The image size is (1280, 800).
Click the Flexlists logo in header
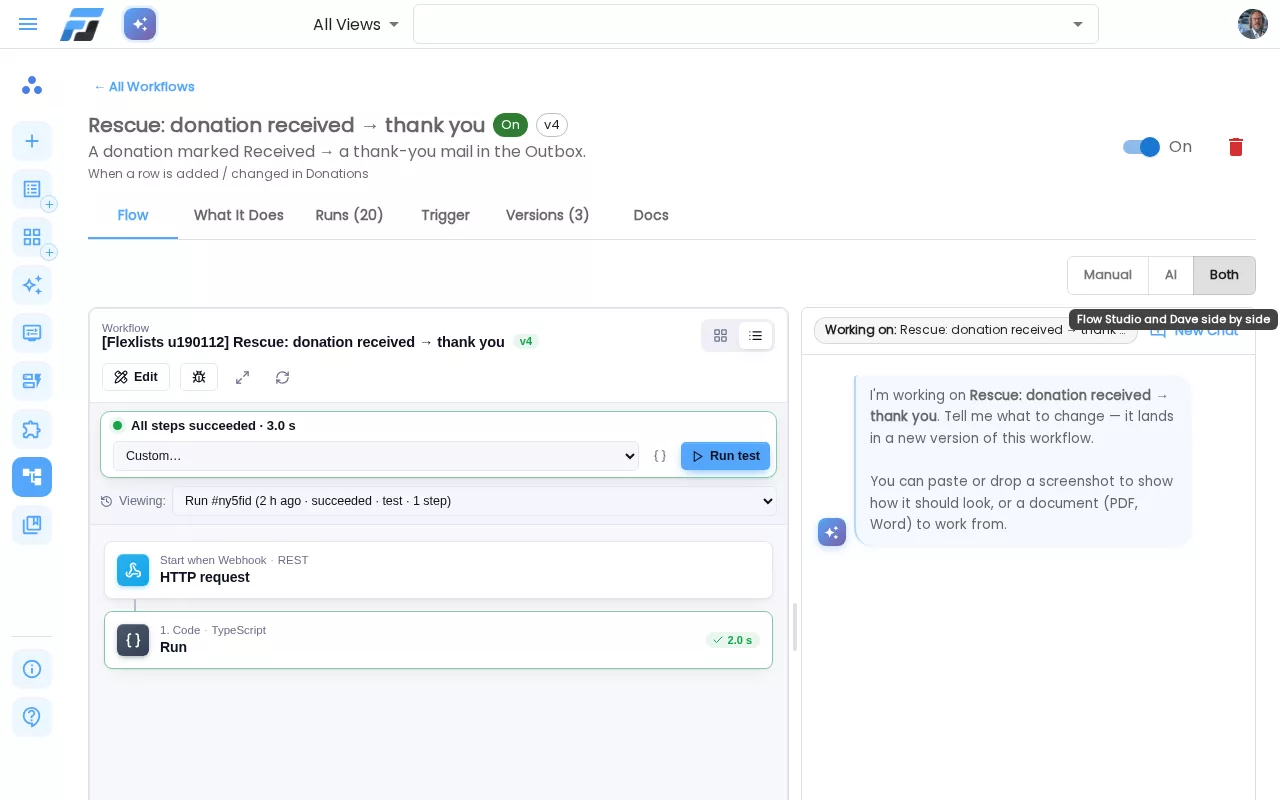(82, 24)
